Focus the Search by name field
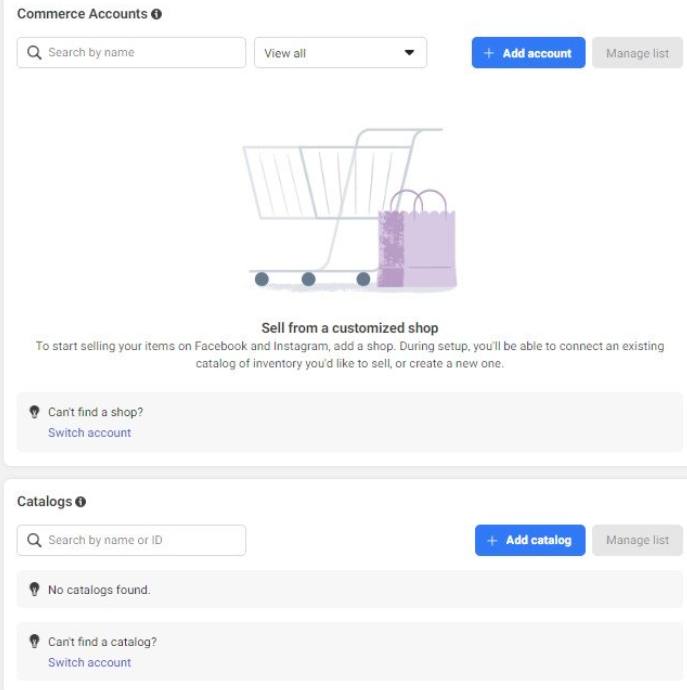Viewport: 687px width, 690px height. [x=131, y=53]
